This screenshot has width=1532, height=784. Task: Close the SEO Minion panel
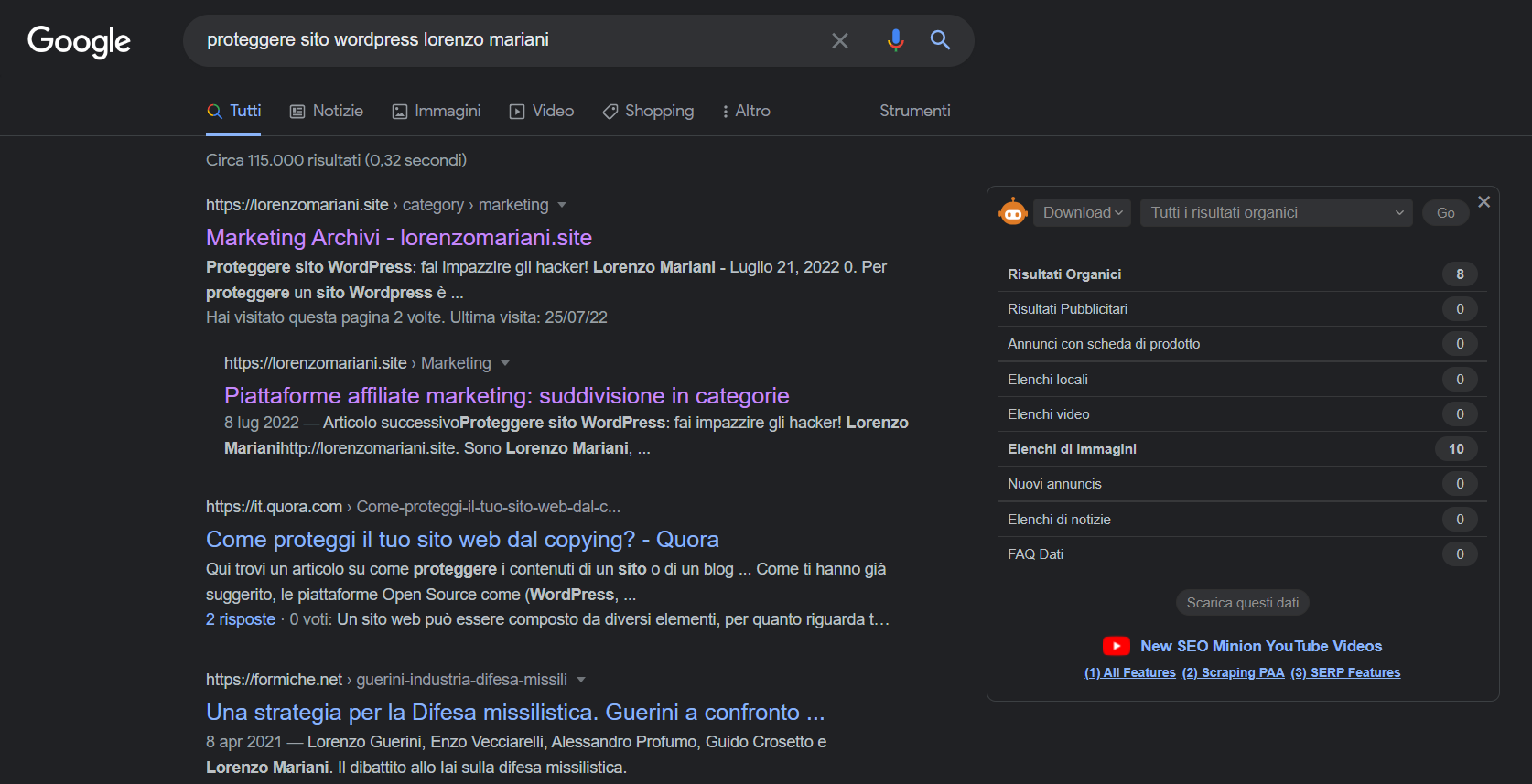point(1483,201)
